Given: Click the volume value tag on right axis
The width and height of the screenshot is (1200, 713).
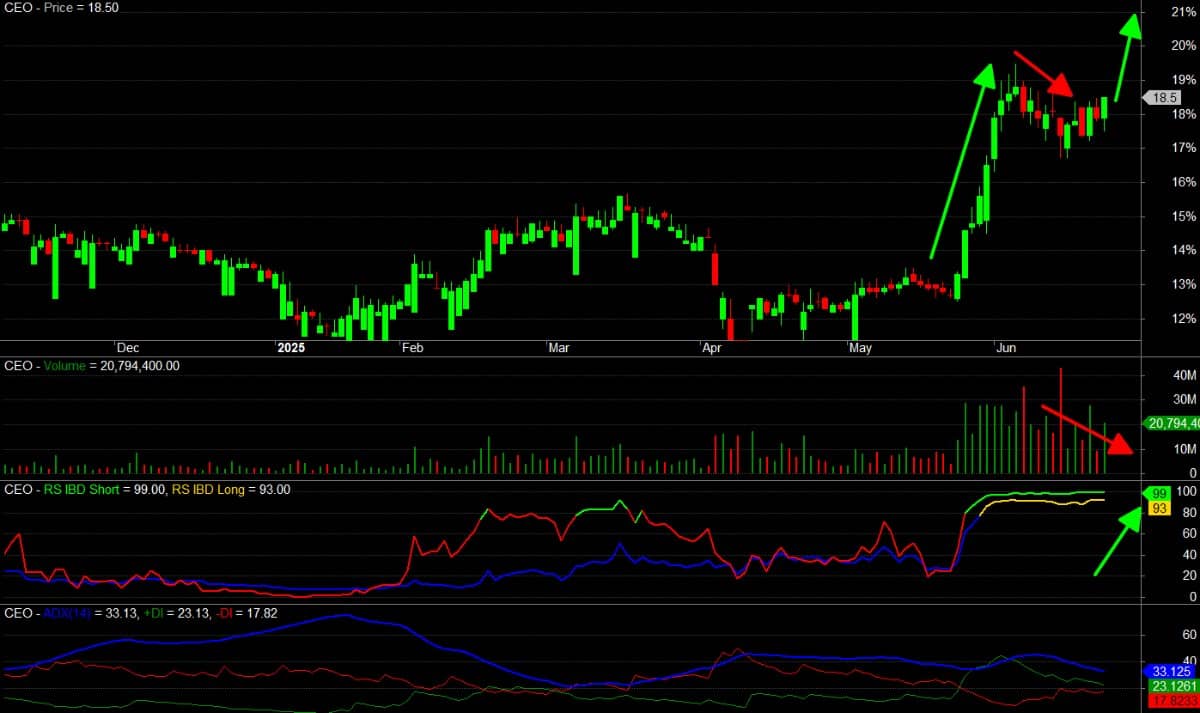Looking at the screenshot, I should tap(1168, 424).
